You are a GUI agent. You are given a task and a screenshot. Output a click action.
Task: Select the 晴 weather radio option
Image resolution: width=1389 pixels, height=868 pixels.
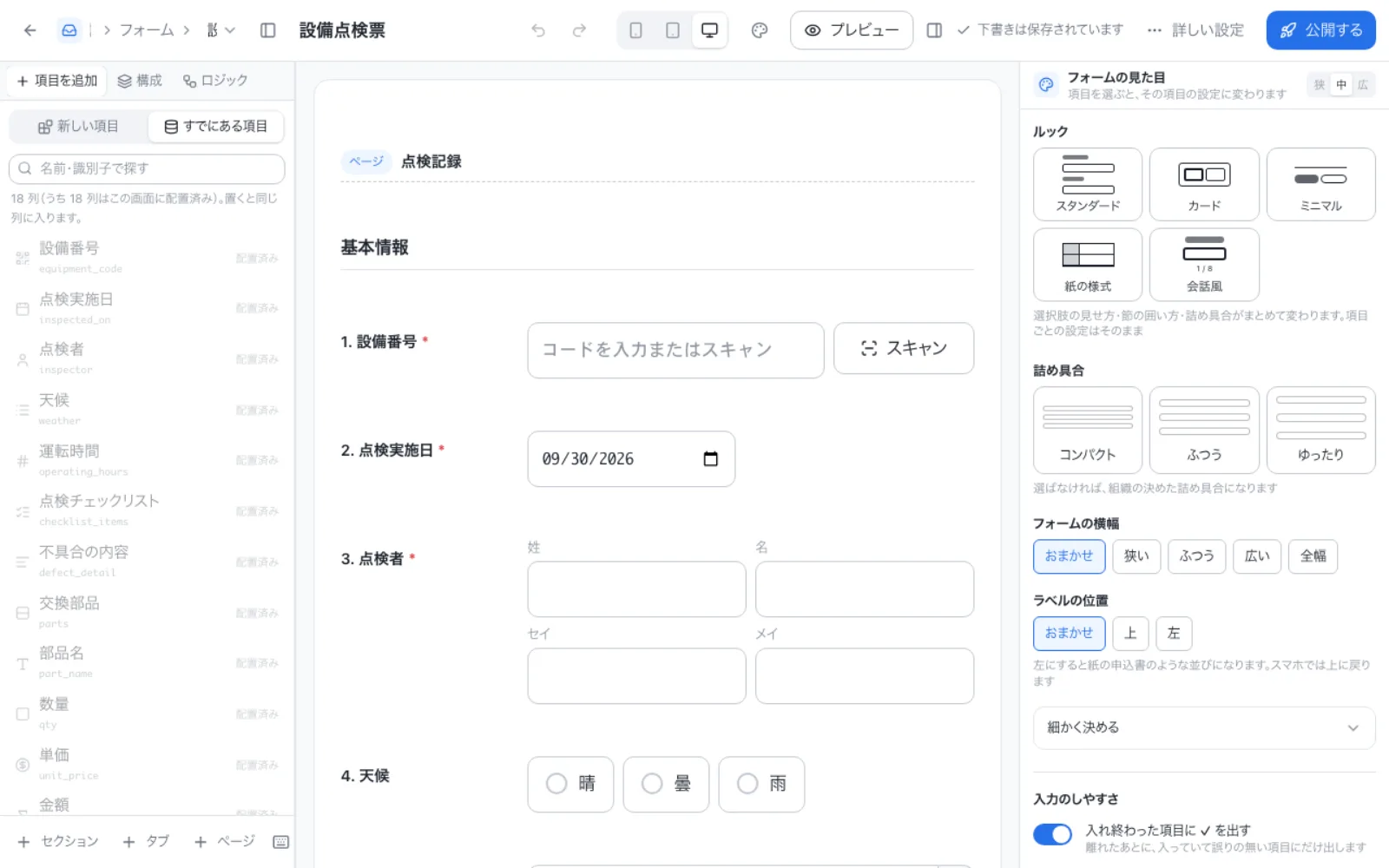[x=570, y=785]
